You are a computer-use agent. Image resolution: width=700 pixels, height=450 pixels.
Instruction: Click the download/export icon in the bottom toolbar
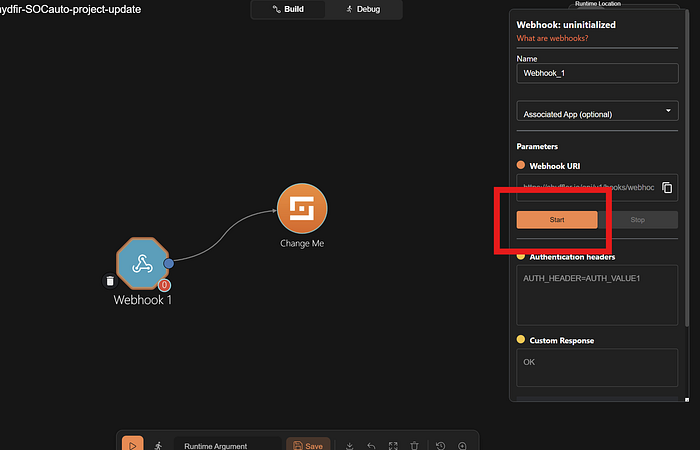[x=350, y=446]
